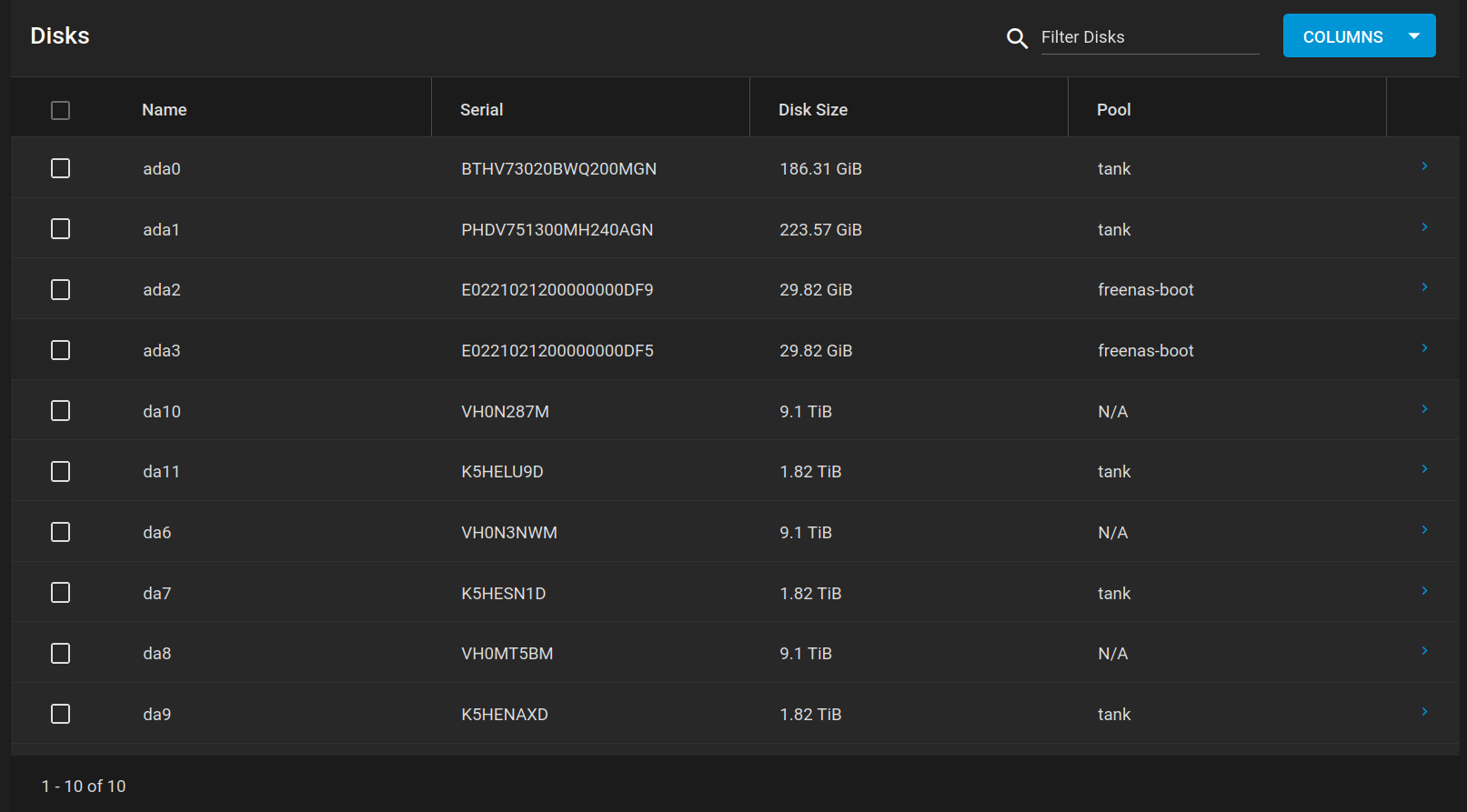Screen dimensions: 1467x812
Task: Click serial K5HESN1D
Action: (504, 594)
